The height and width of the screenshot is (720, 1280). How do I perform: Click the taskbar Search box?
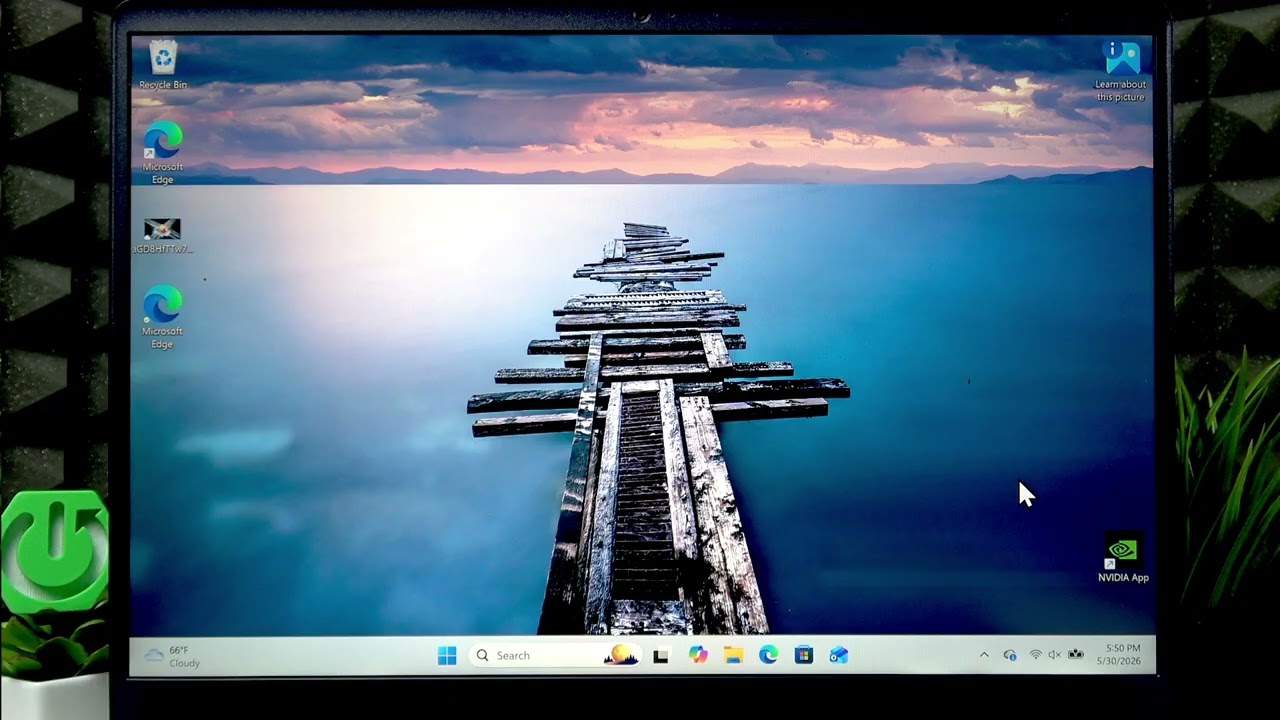pos(553,655)
